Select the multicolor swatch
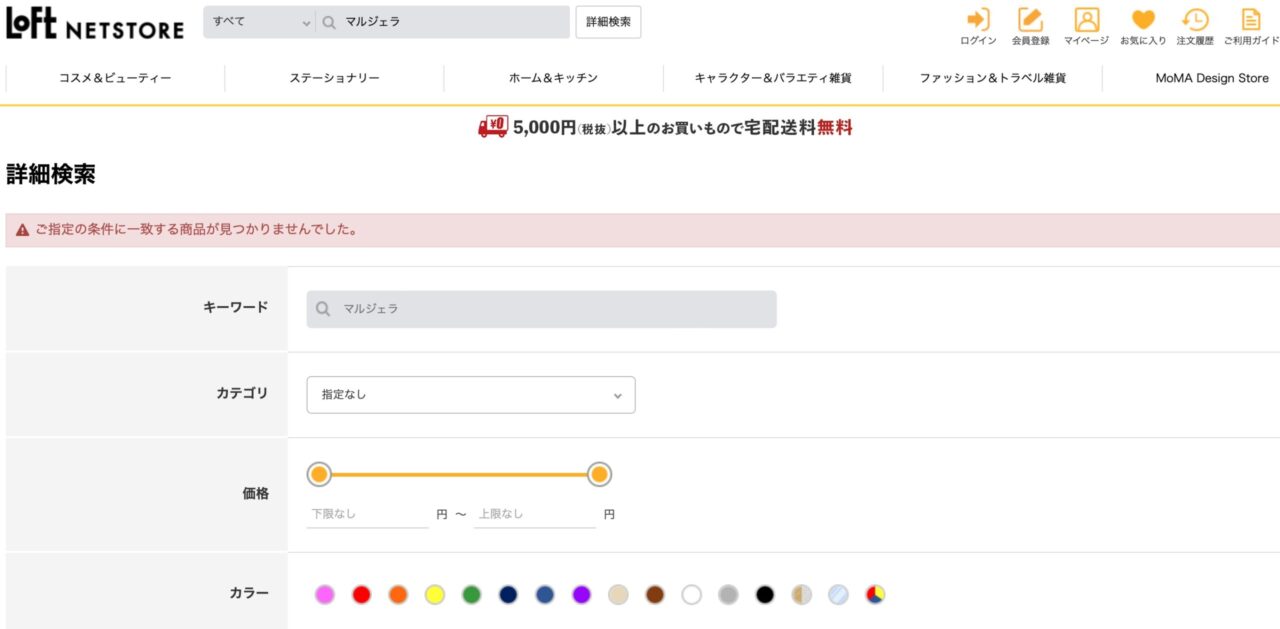1280x629 pixels. coord(875,595)
